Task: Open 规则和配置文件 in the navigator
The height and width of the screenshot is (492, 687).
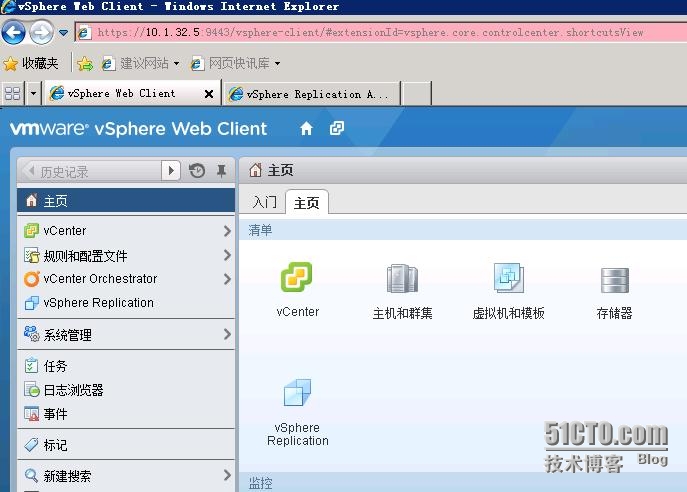Action: pyautogui.click(x=85, y=255)
